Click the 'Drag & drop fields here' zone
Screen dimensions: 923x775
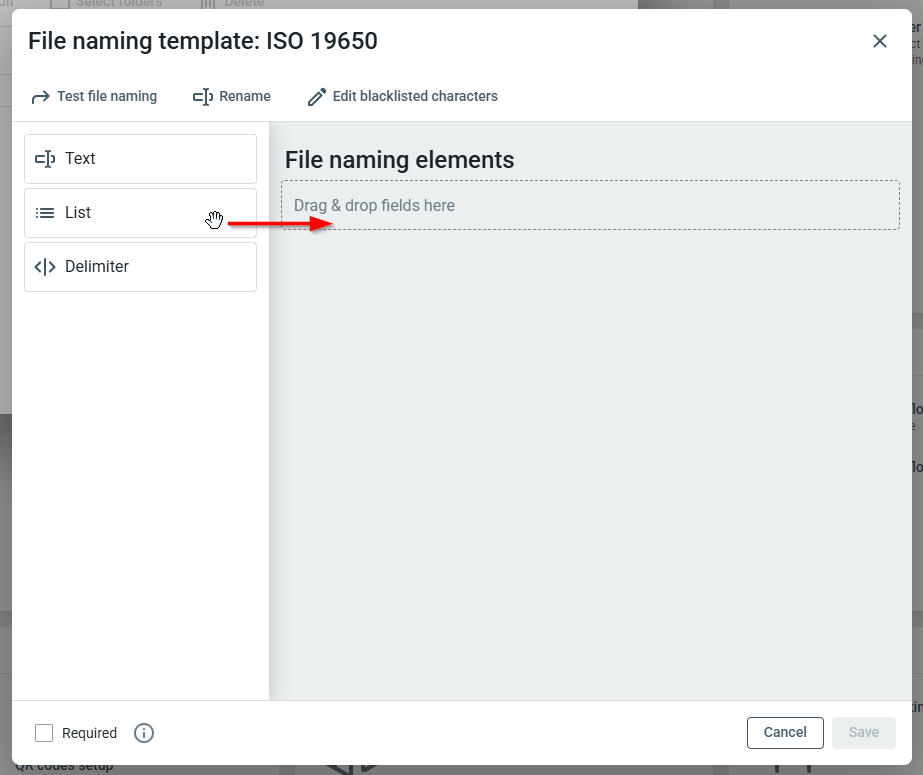coord(590,205)
